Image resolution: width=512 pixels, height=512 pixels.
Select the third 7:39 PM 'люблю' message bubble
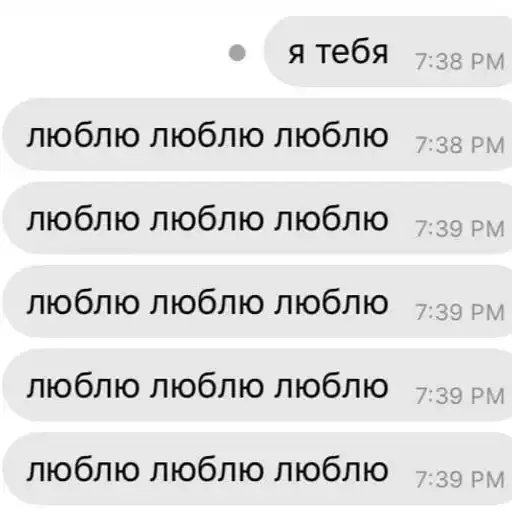[x=257, y=386]
